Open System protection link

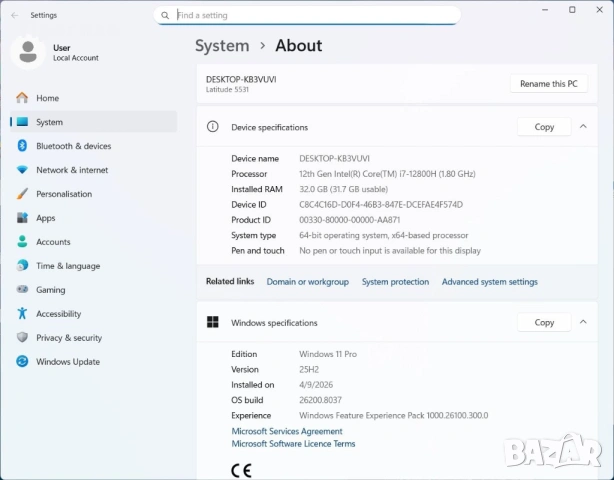pos(395,282)
